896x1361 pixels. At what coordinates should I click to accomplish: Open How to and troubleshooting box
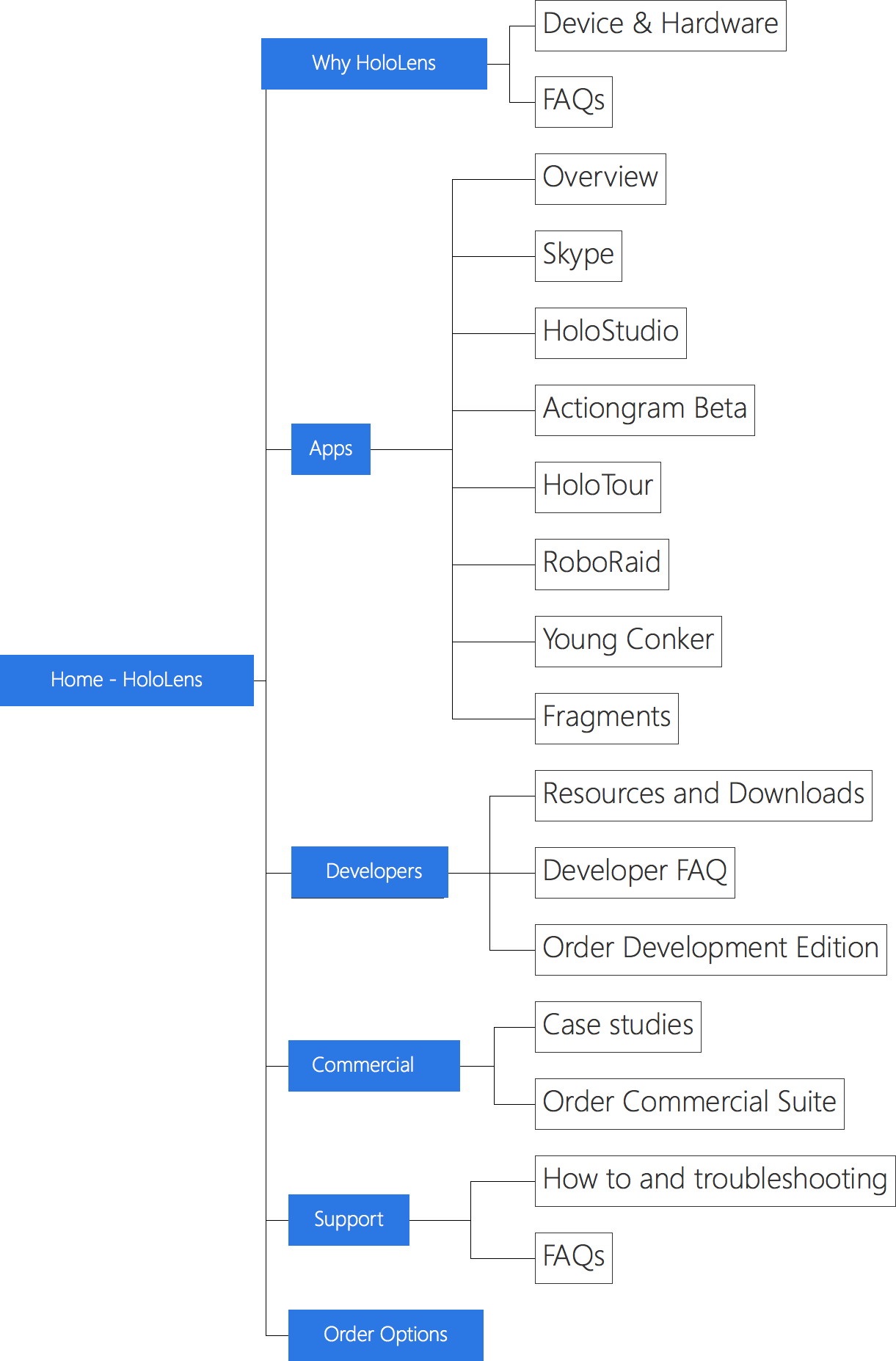click(715, 1181)
